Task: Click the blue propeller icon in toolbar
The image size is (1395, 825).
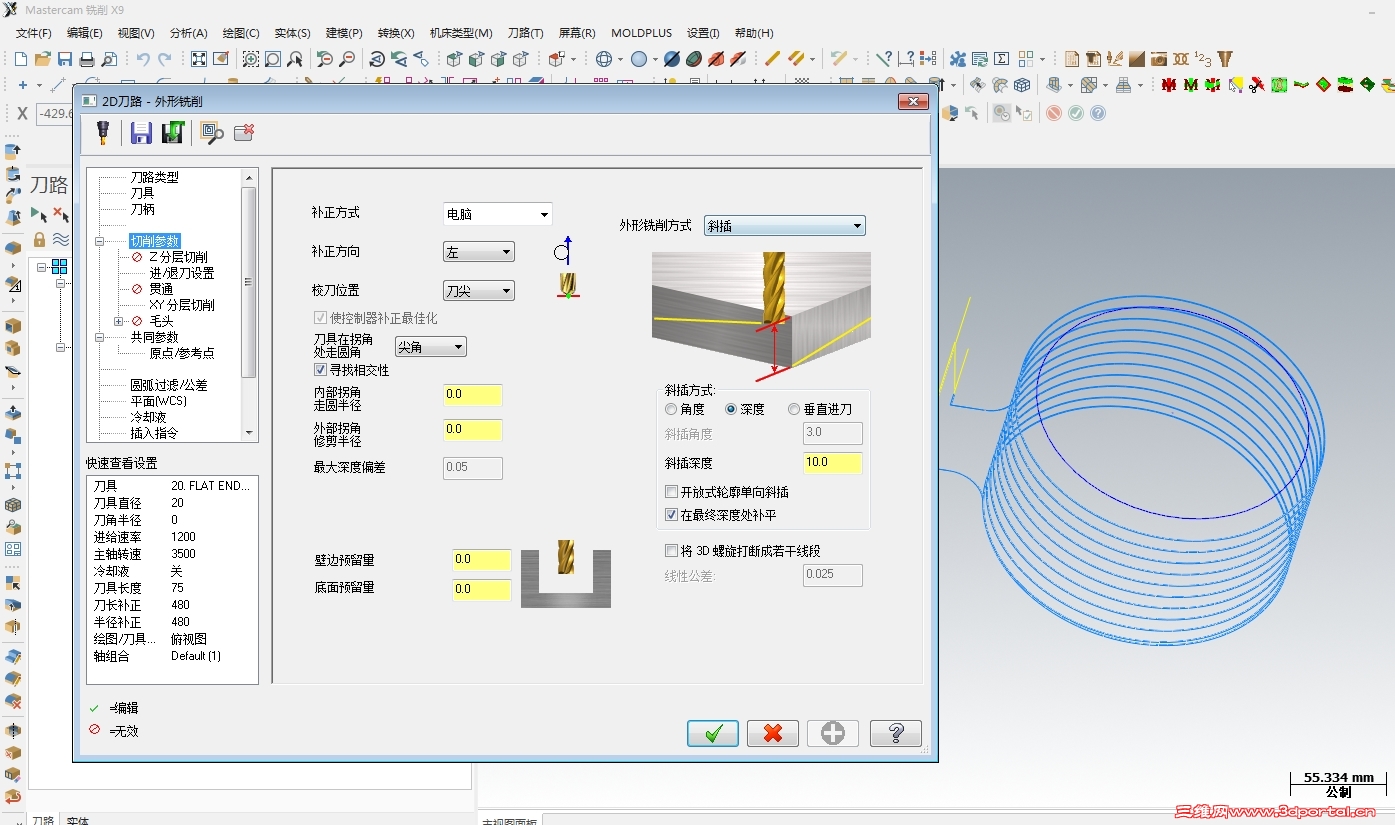Action: click(958, 59)
